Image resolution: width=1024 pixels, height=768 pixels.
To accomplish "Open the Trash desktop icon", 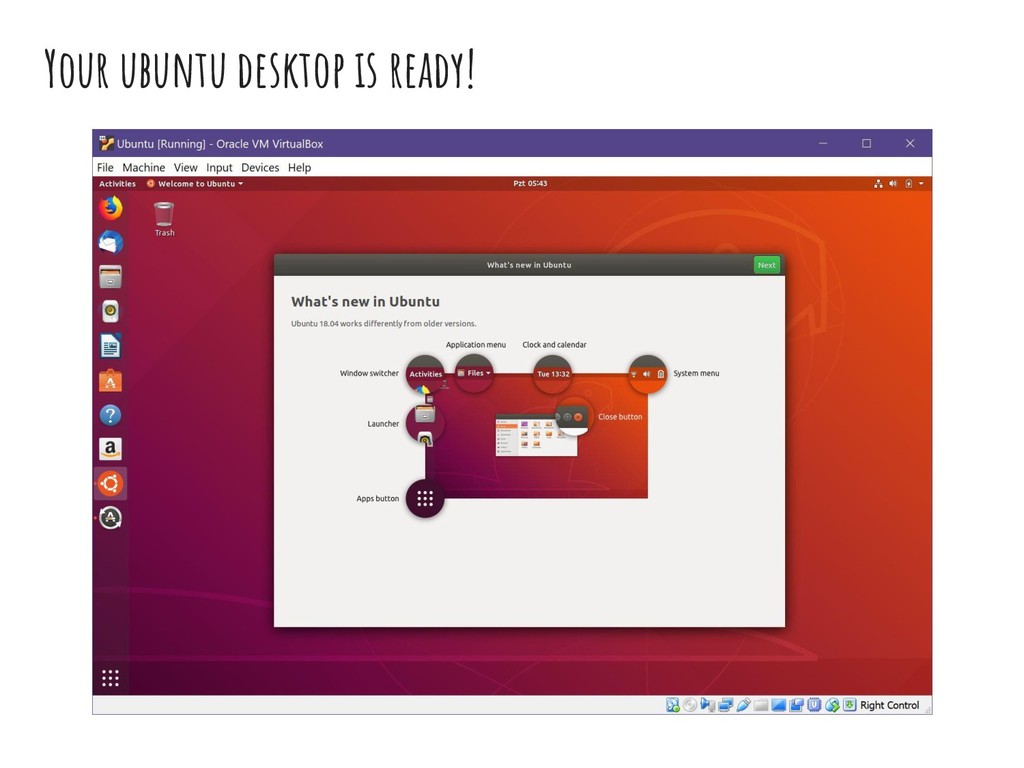I will (x=164, y=219).
